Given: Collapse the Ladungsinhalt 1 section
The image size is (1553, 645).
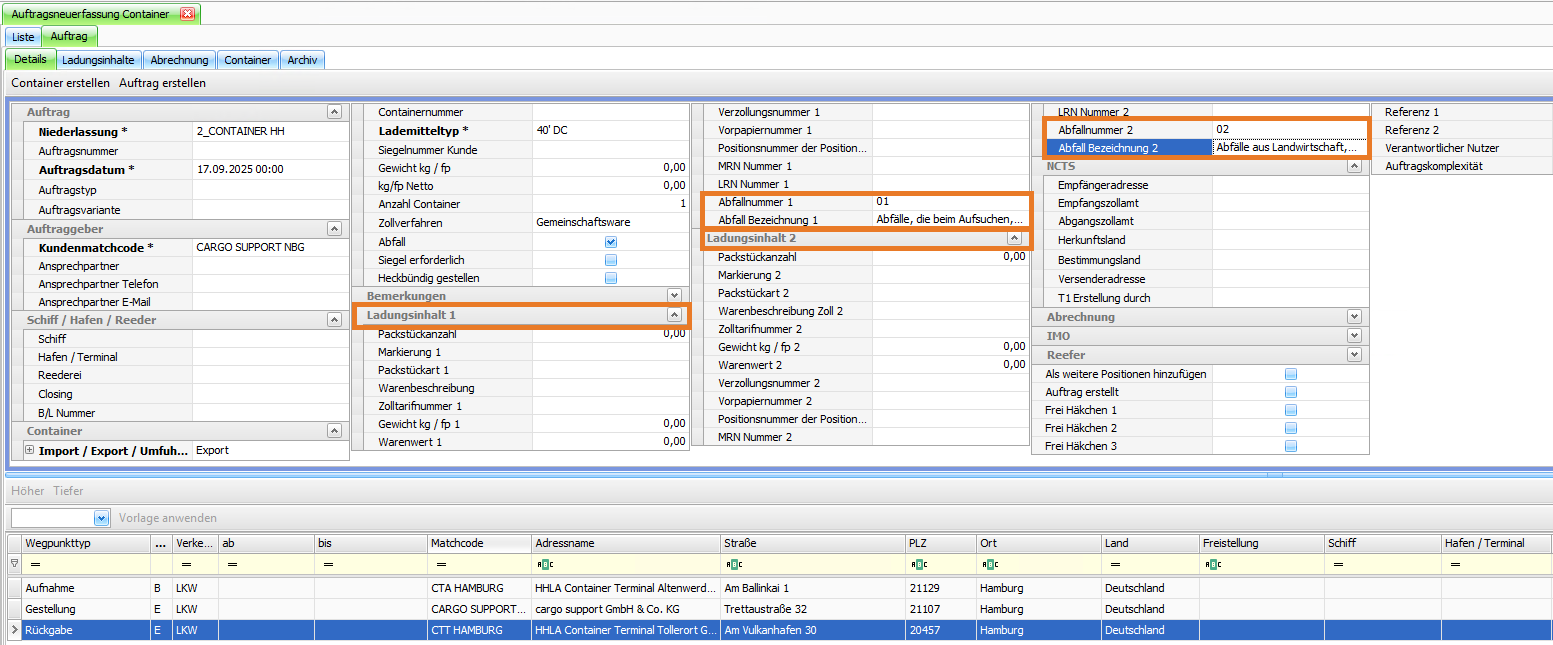Looking at the screenshot, I should (x=674, y=315).
